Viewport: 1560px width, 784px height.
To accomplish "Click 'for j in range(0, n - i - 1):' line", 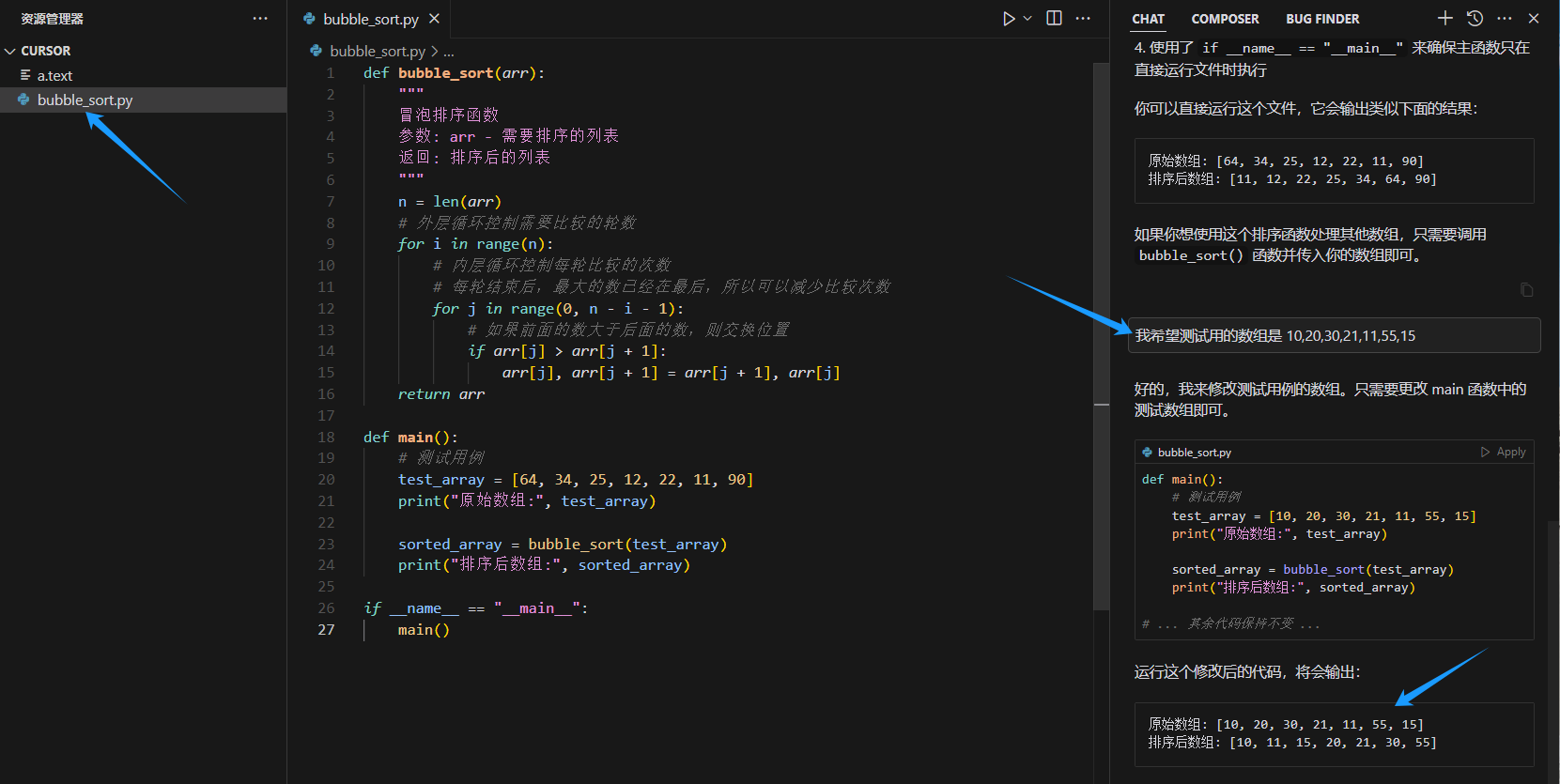I will [558, 309].
